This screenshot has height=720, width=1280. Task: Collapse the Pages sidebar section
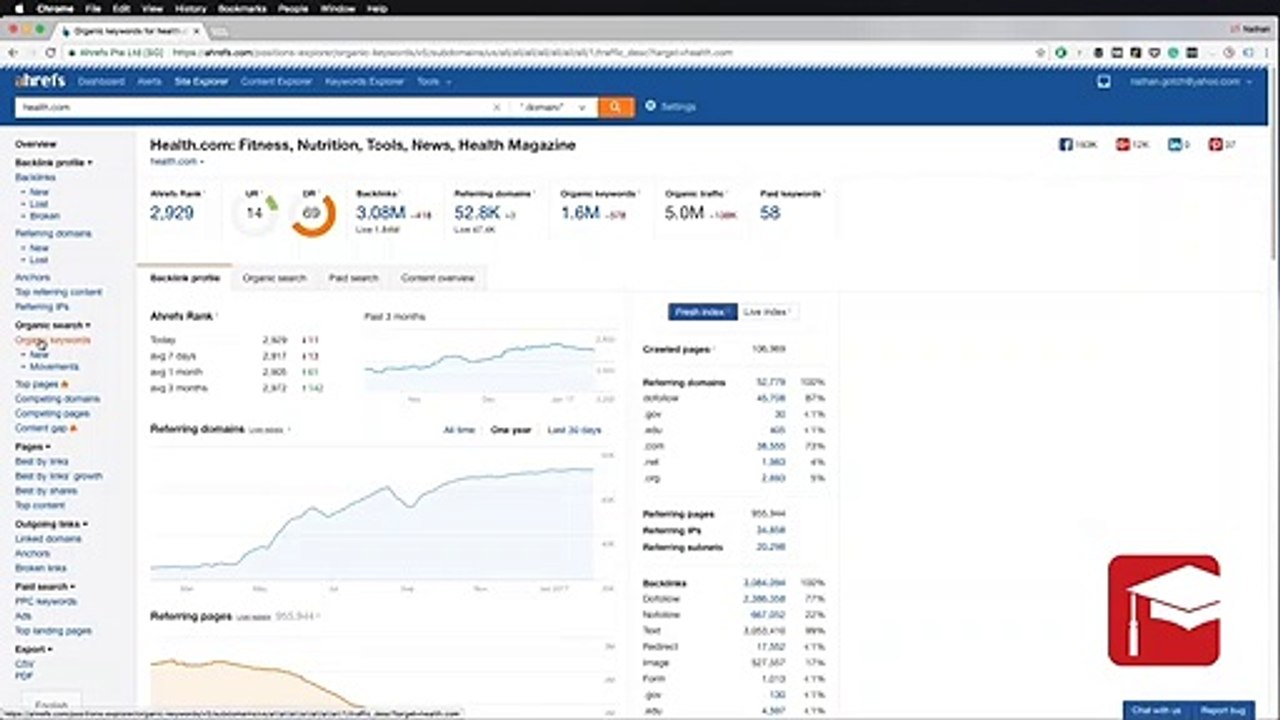coord(32,447)
